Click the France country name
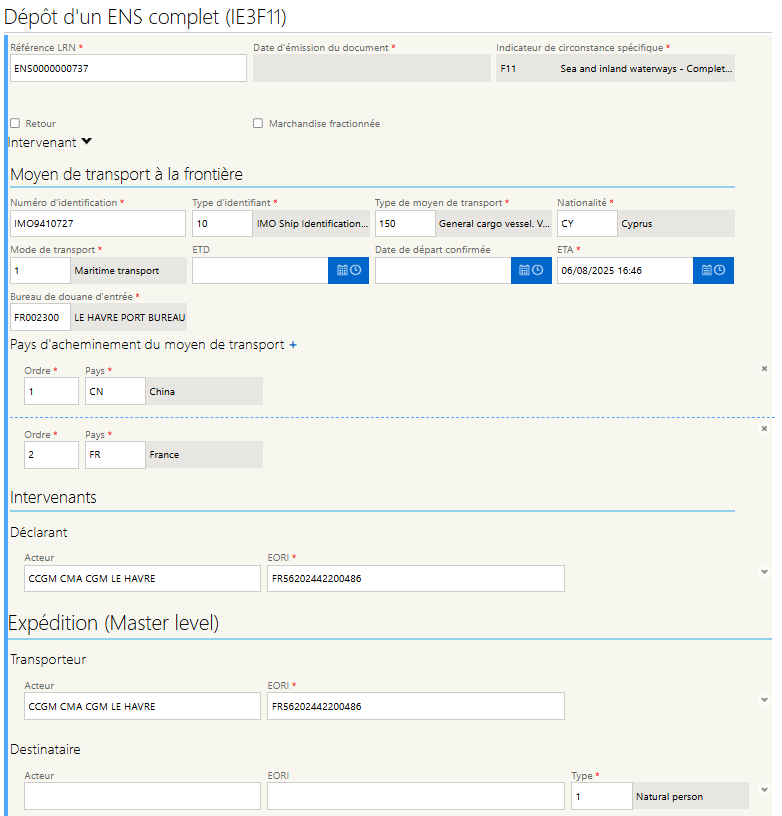The image size is (782, 816). tap(164, 455)
